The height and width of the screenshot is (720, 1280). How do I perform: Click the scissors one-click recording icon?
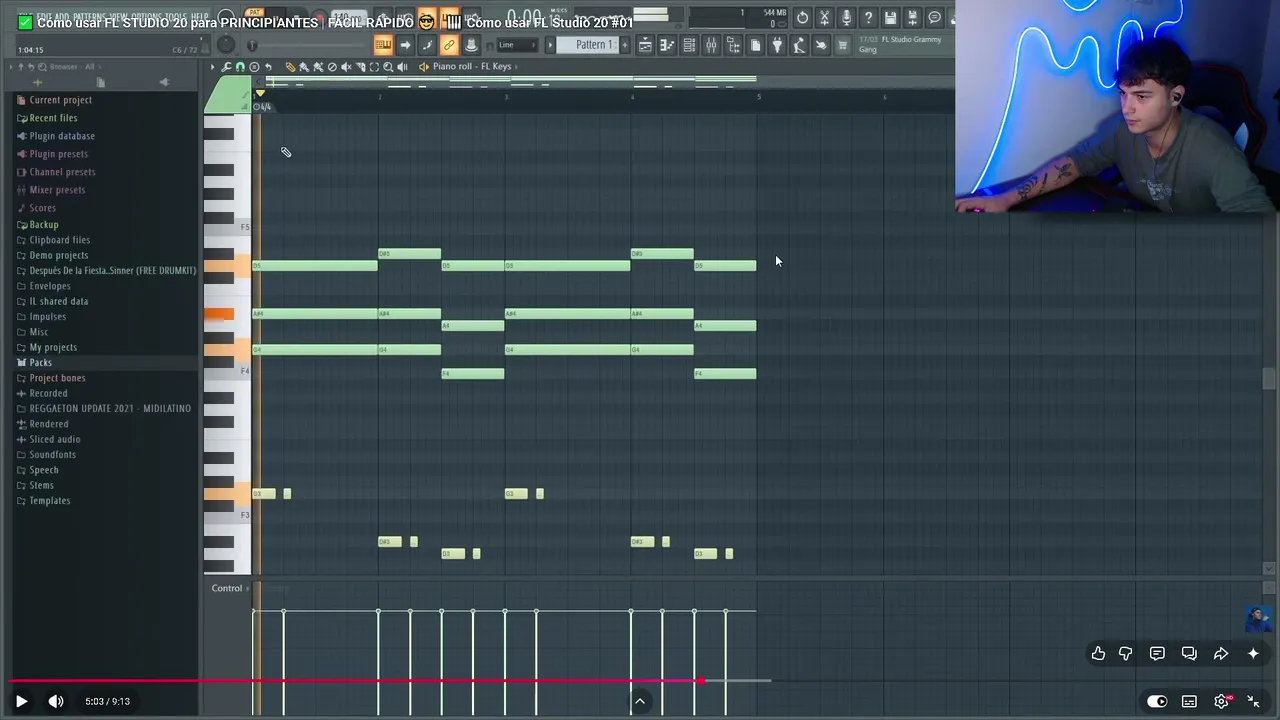click(x=824, y=17)
